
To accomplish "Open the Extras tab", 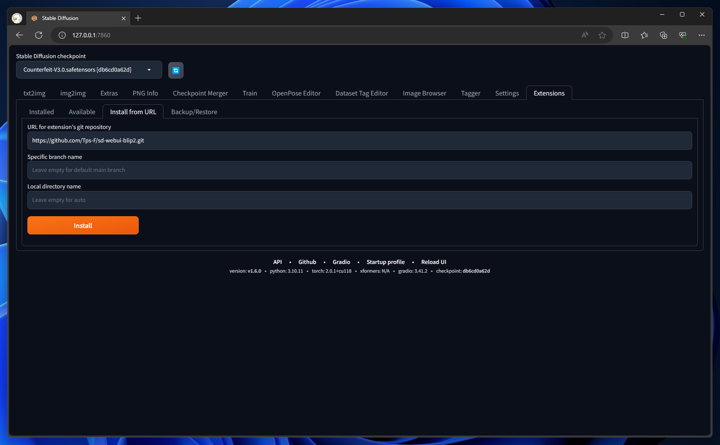I will (109, 93).
